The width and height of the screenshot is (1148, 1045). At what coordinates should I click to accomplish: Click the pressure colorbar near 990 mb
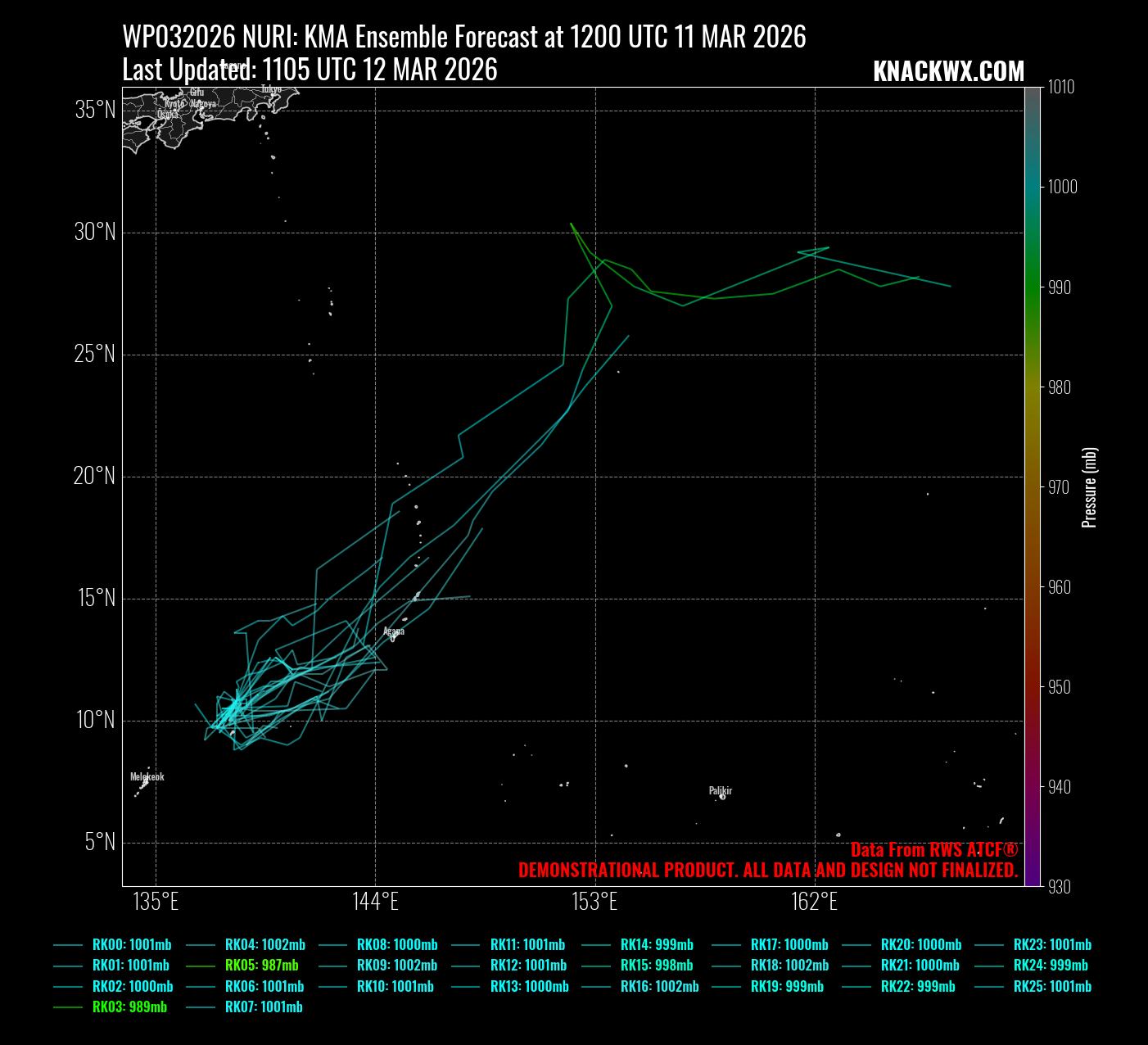tap(1032, 287)
